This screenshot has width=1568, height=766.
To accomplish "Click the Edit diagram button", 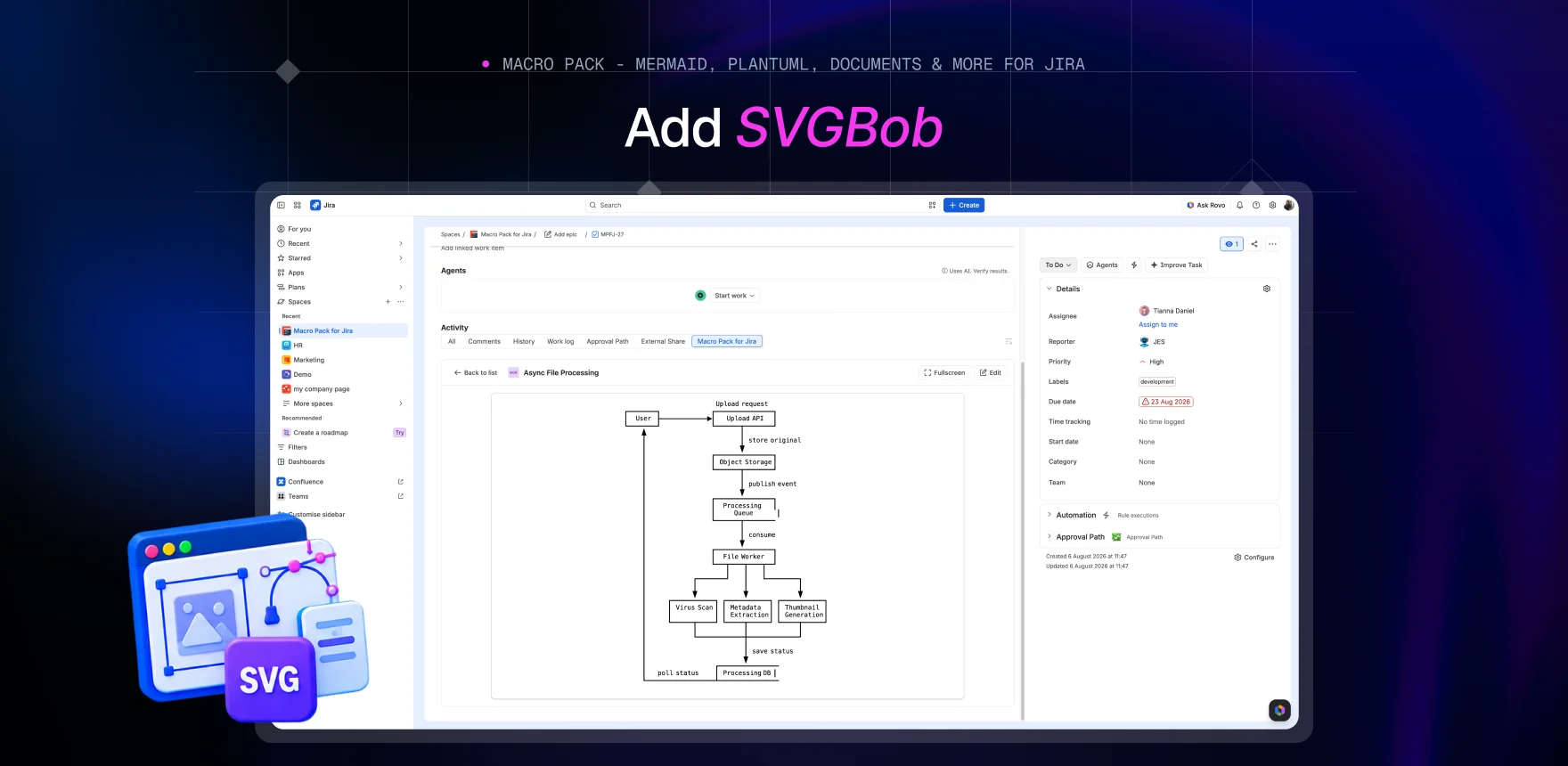I will 991,372.
